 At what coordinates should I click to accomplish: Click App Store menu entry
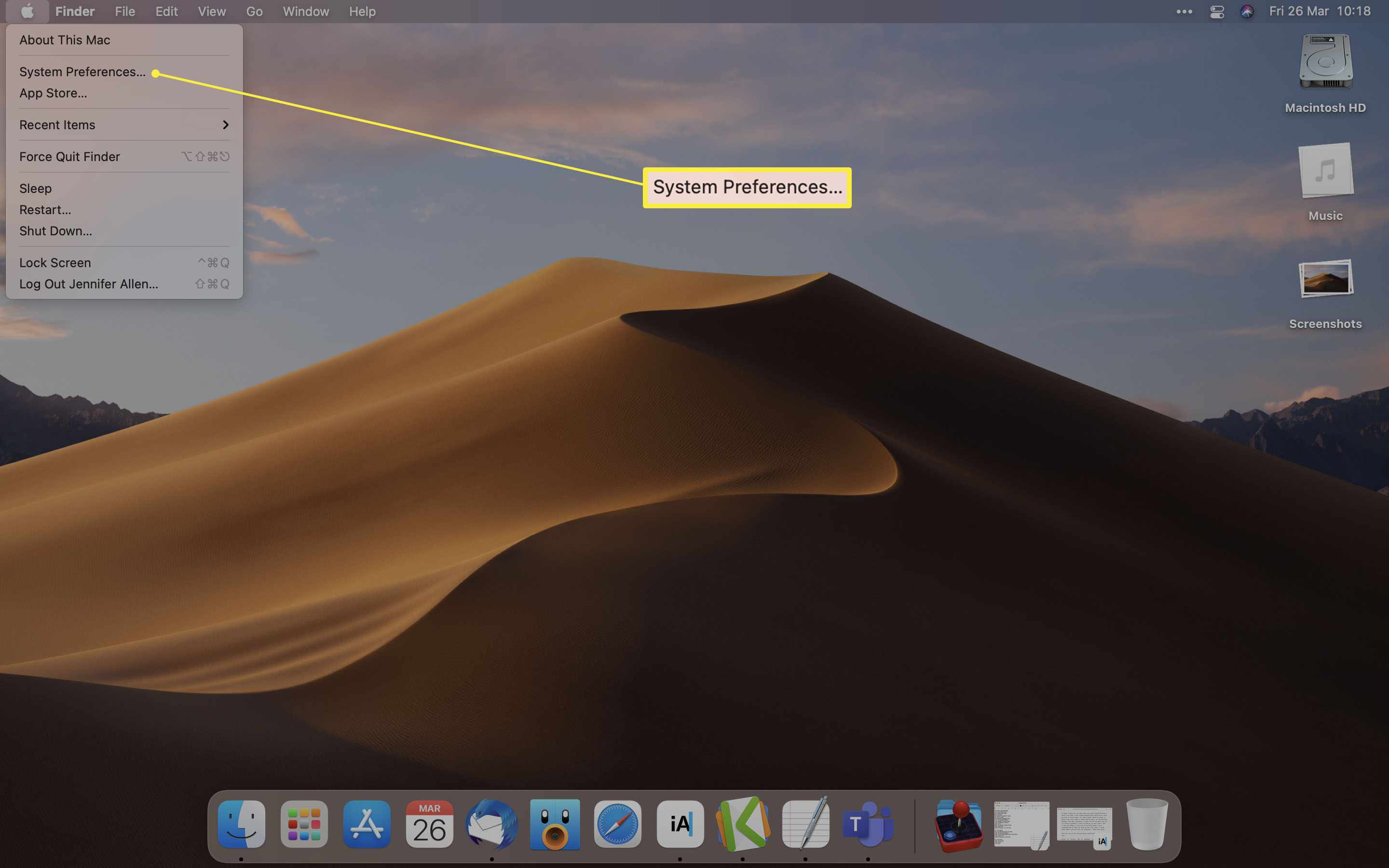[52, 93]
